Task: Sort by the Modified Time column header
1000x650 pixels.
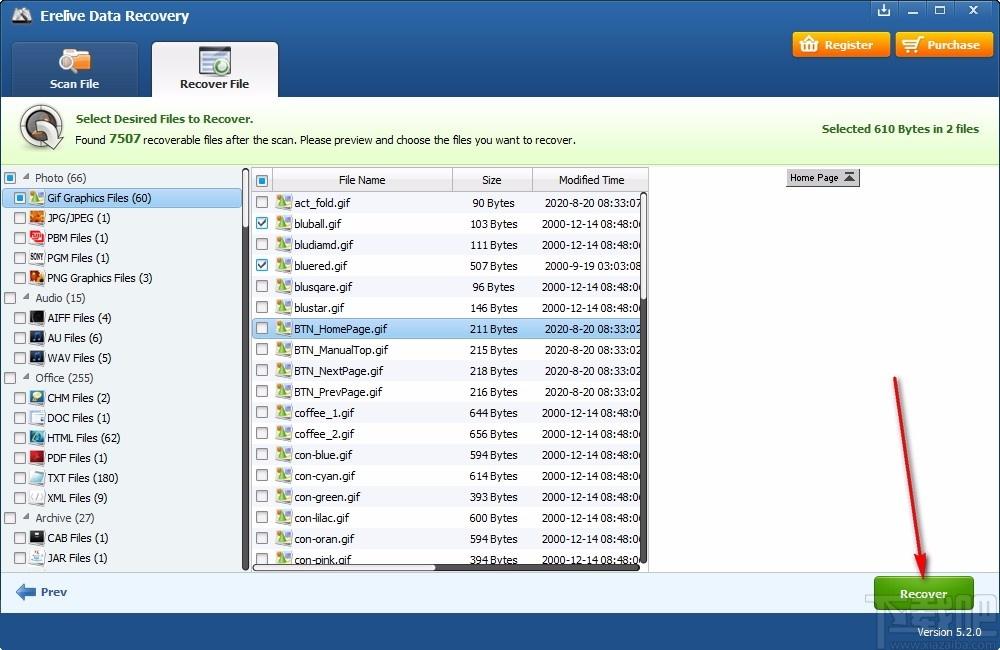Action: point(591,180)
